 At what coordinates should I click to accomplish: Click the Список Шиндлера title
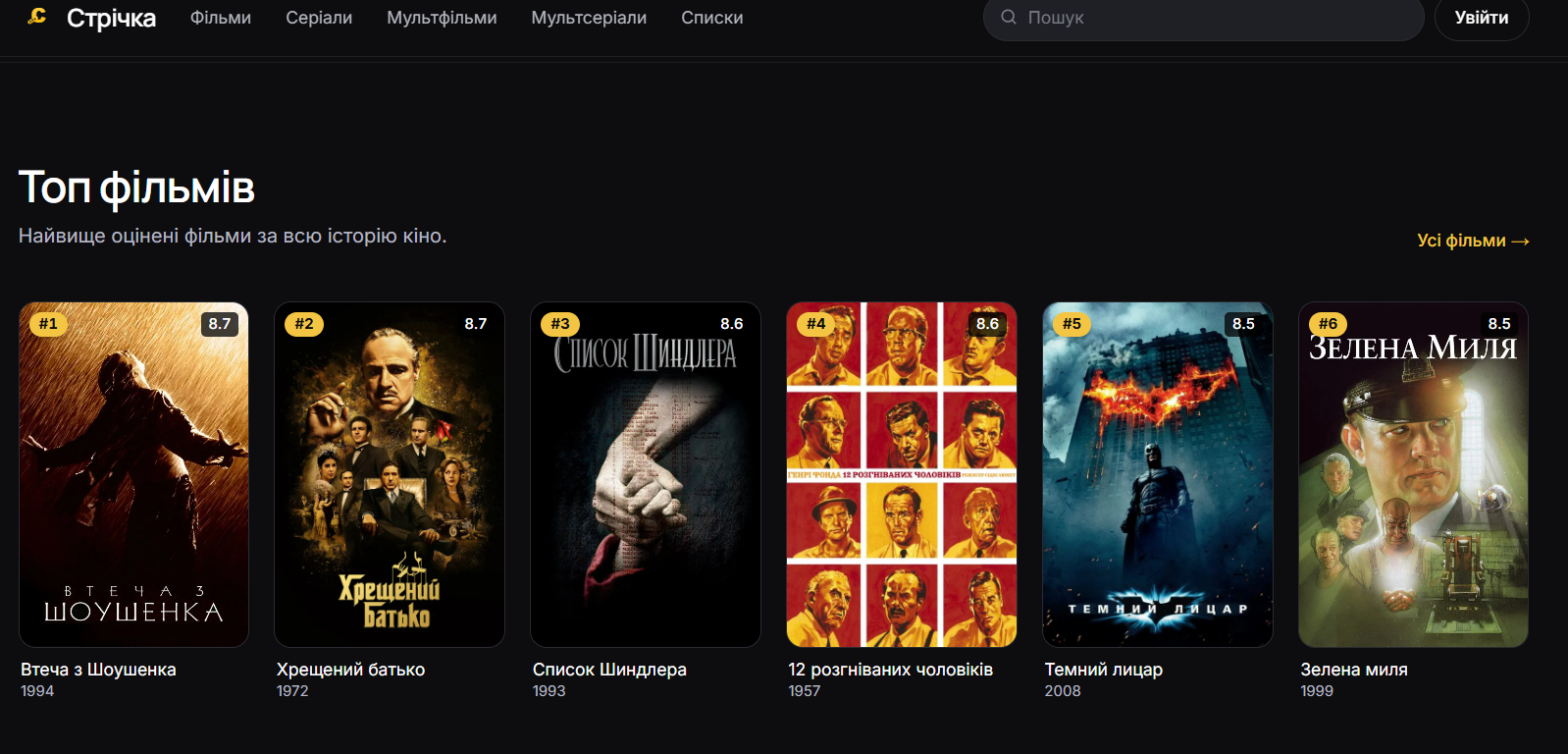(x=609, y=670)
